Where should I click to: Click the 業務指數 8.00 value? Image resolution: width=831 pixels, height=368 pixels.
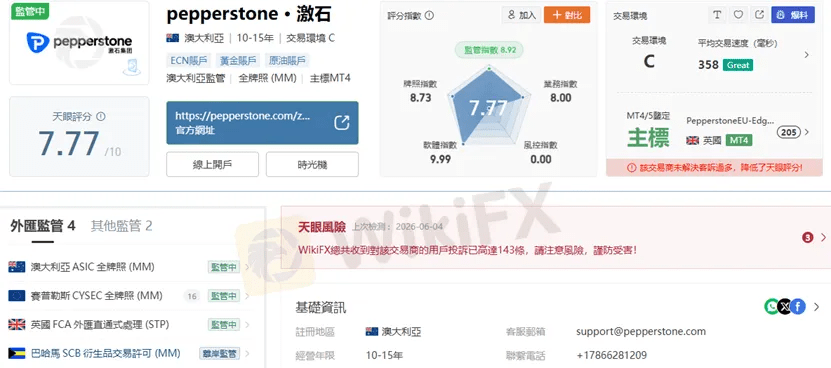(x=561, y=98)
